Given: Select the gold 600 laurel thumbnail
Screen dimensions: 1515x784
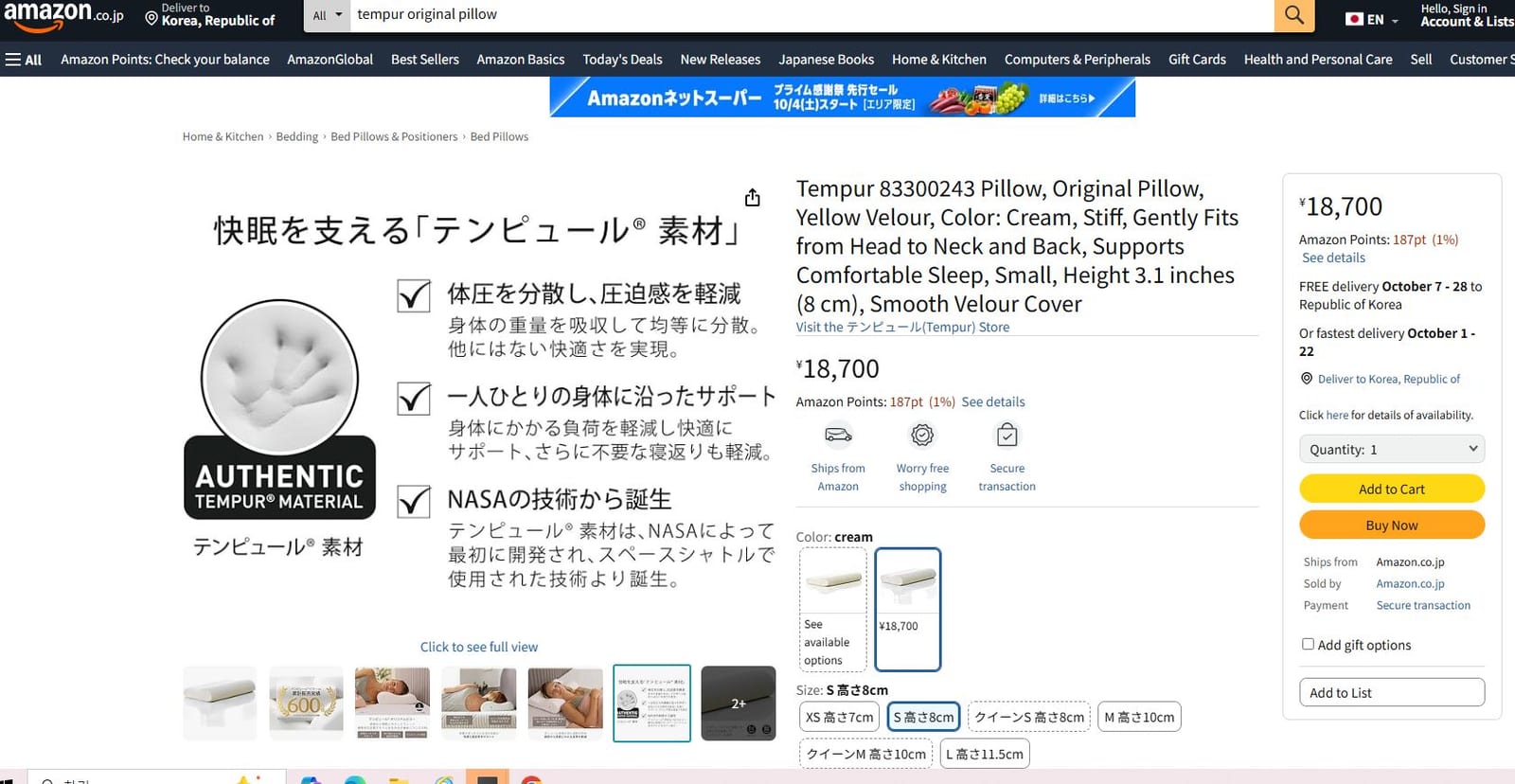Looking at the screenshot, I should [306, 703].
